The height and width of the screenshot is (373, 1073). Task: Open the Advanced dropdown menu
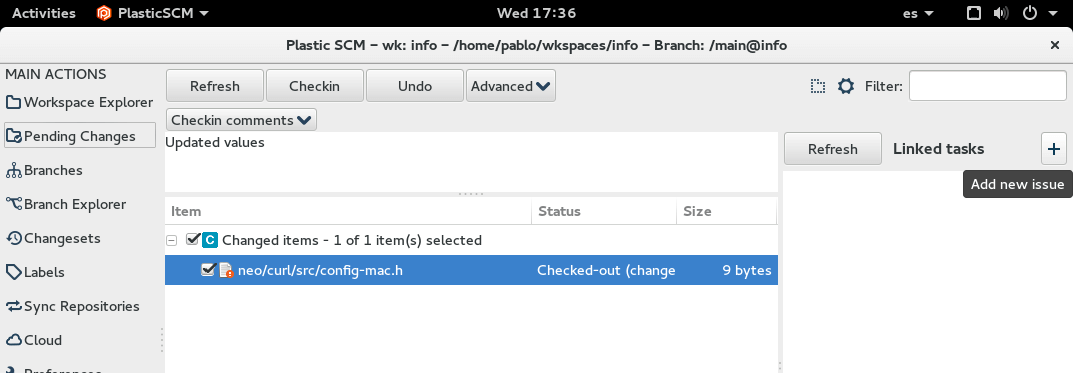point(510,86)
